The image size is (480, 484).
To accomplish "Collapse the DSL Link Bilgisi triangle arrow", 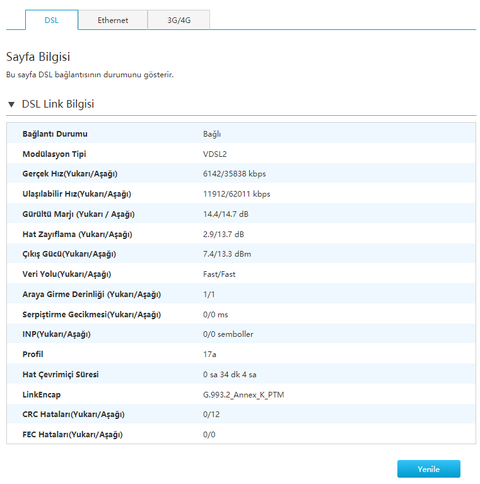I will coord(11,105).
